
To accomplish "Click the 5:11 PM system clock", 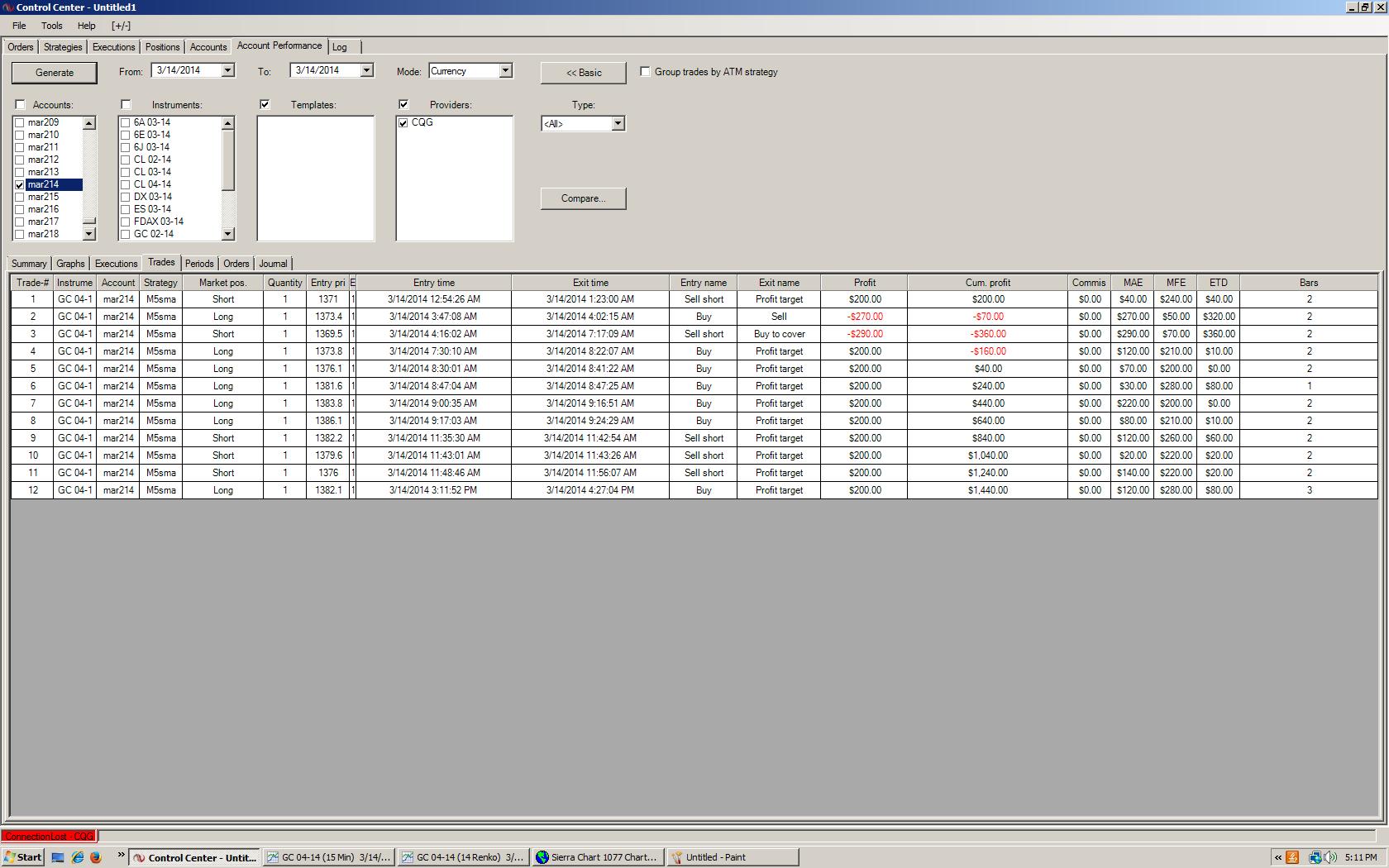I will (1360, 857).
